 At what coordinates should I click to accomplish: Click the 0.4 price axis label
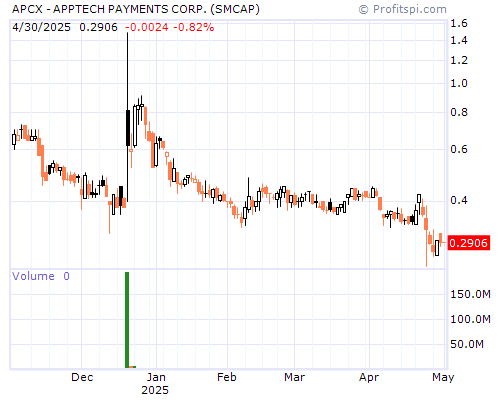(459, 200)
